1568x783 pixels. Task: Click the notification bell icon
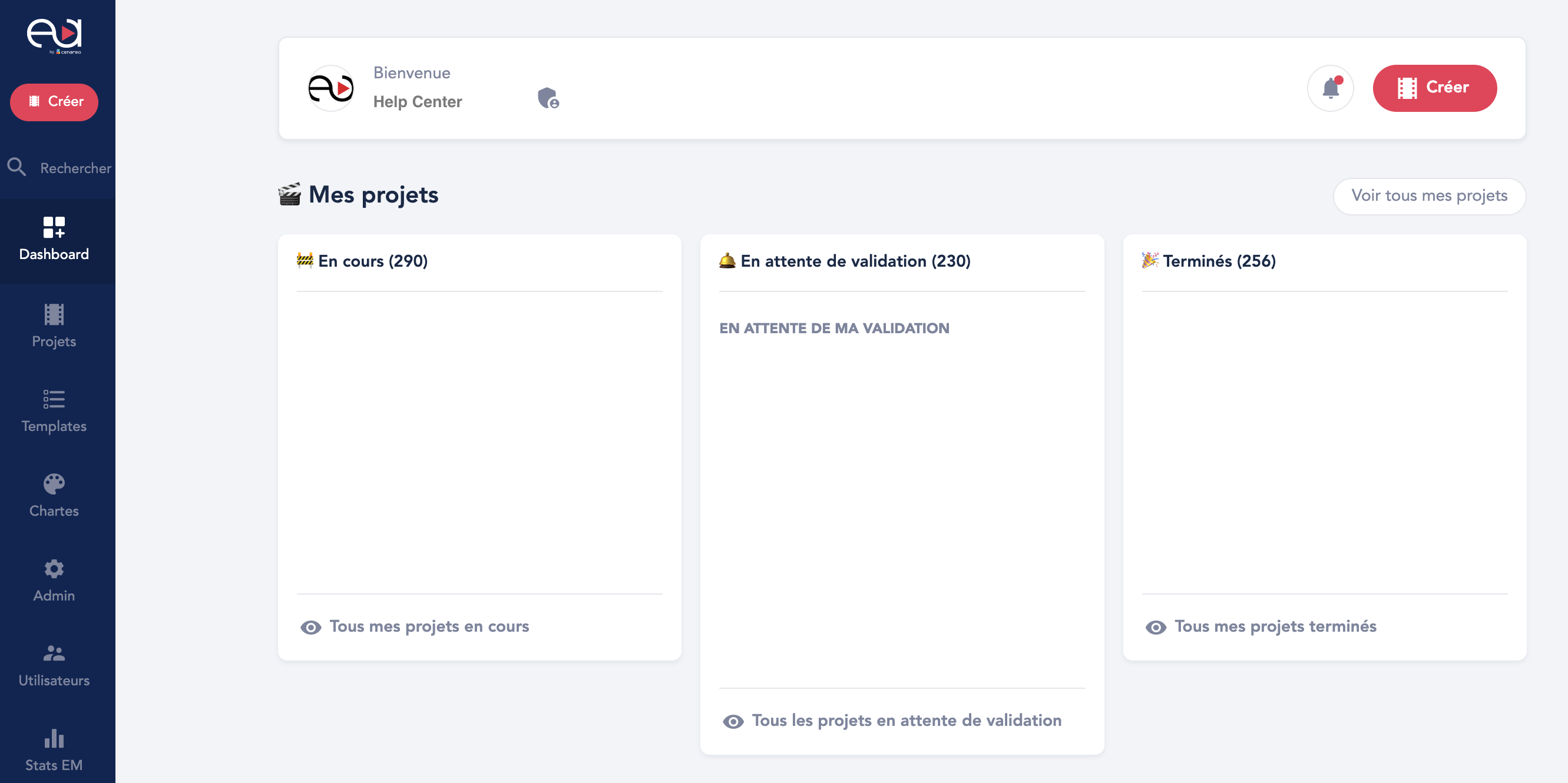(1330, 88)
